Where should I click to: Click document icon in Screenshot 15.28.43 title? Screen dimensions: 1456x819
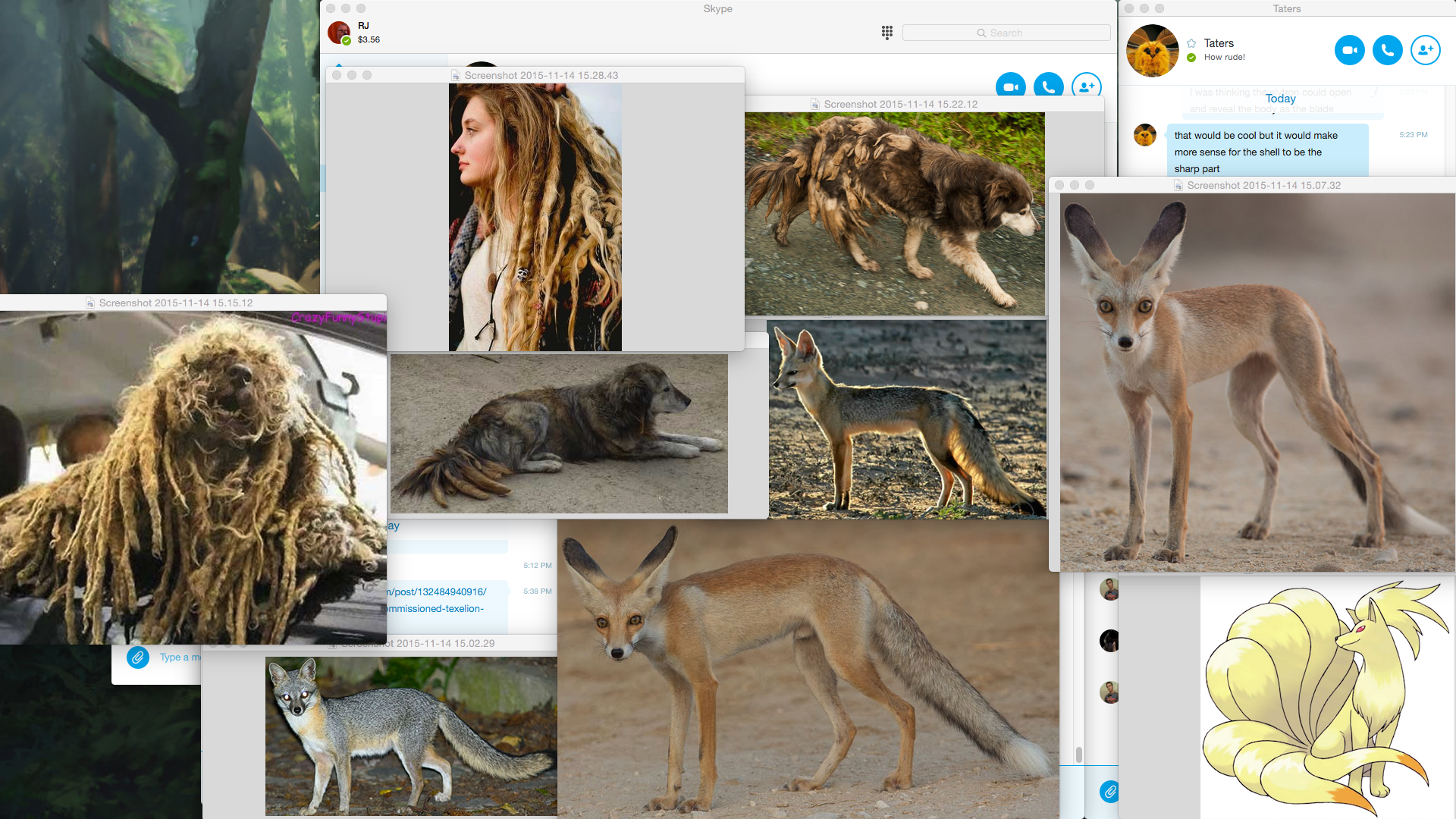tap(456, 75)
